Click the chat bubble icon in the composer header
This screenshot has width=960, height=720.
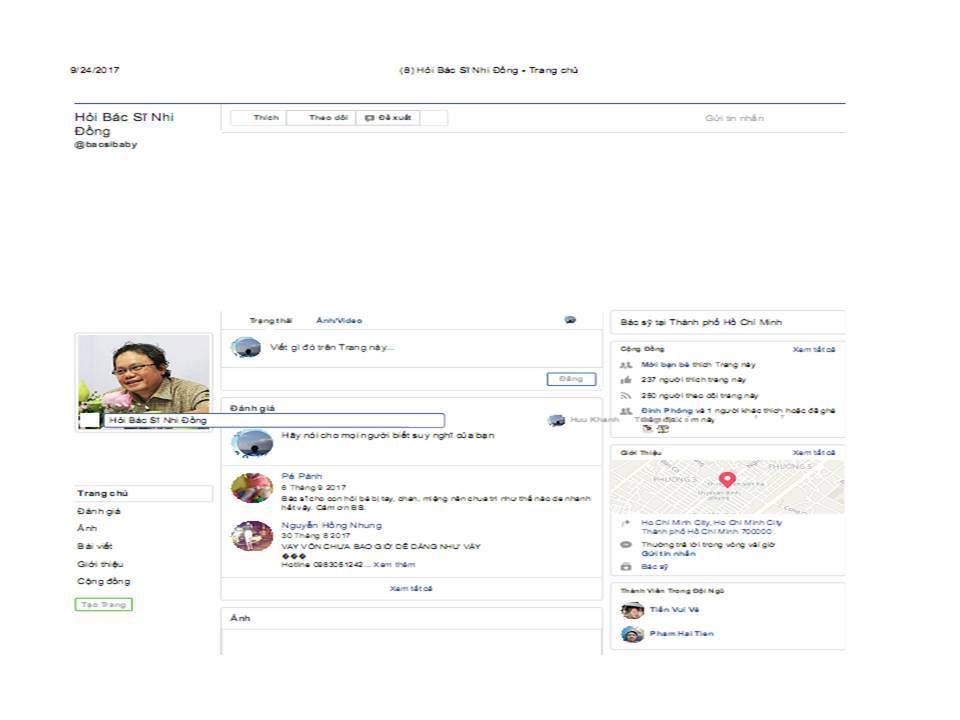tap(570, 320)
